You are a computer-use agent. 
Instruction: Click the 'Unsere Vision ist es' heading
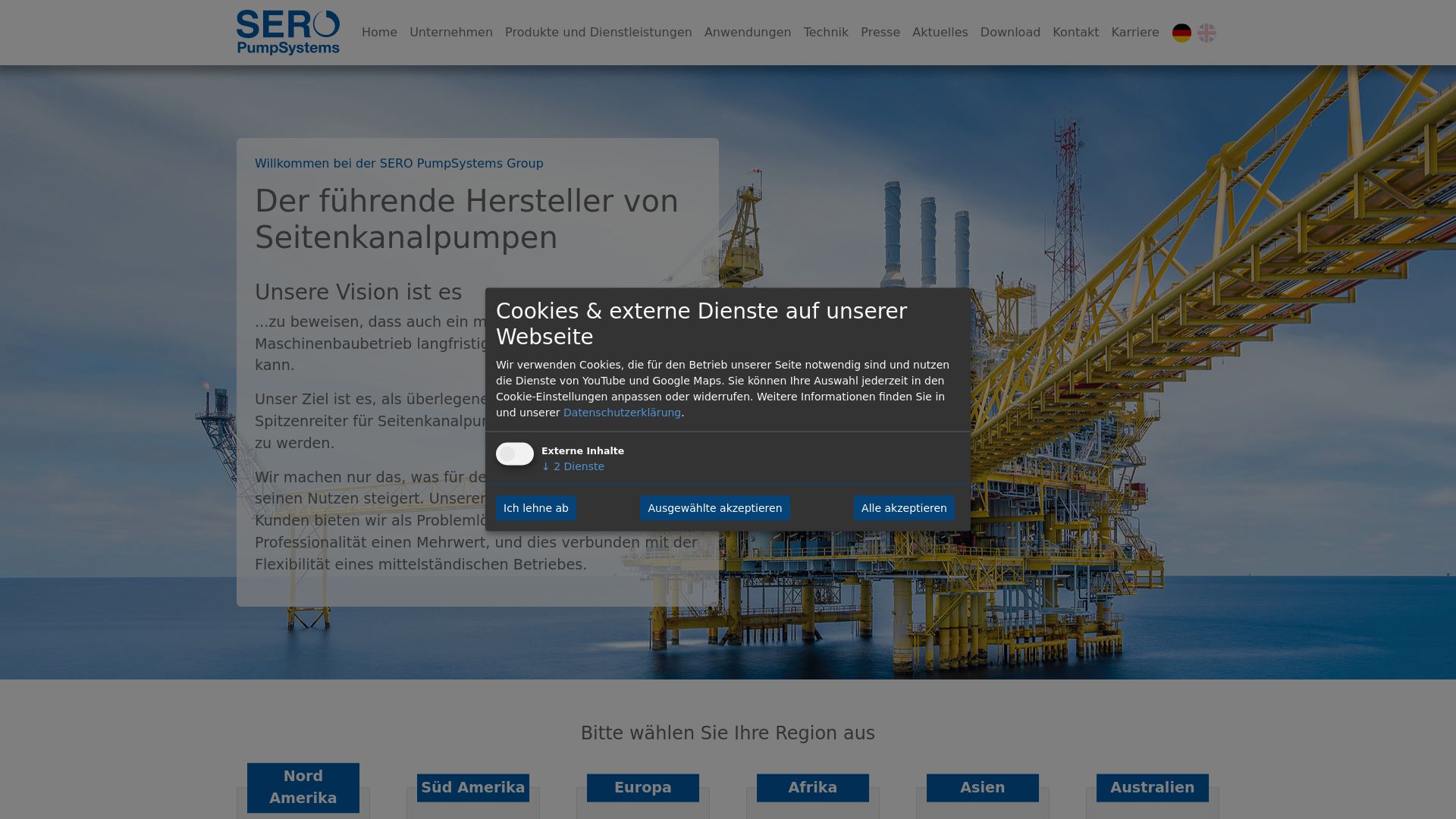pyautogui.click(x=359, y=292)
